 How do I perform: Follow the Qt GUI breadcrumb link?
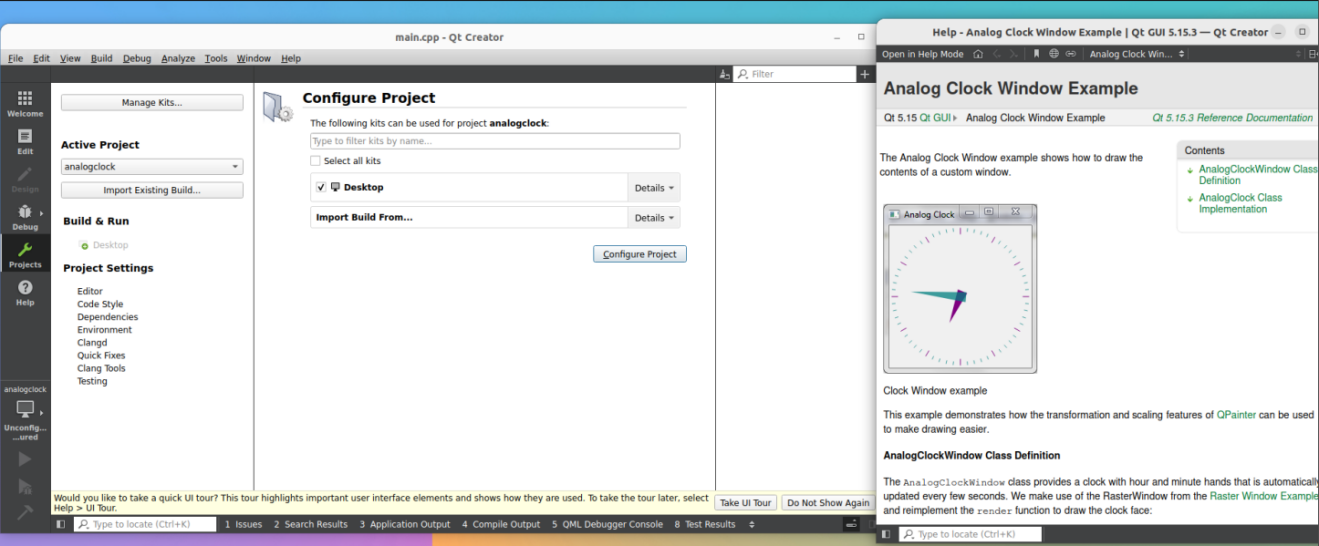[934, 118]
